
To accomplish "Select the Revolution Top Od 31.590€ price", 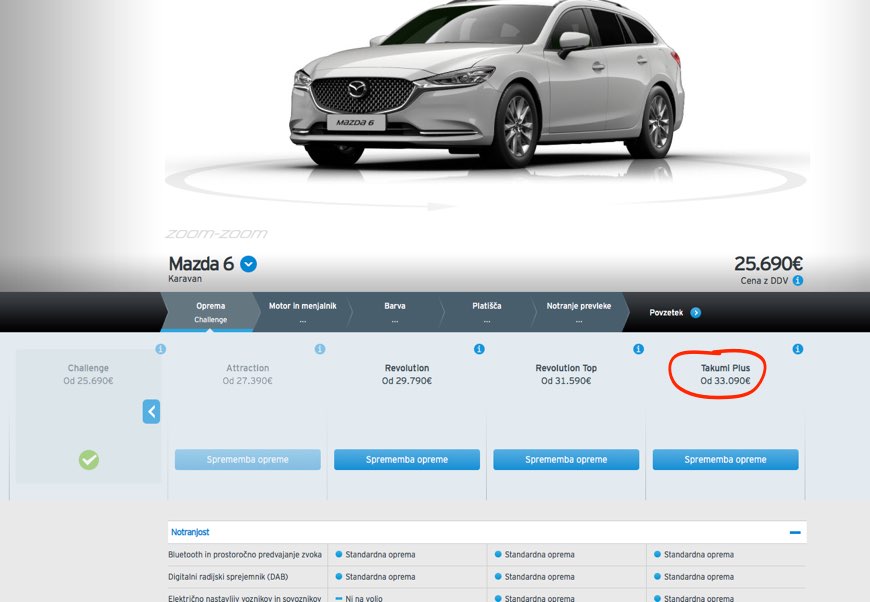I will (x=566, y=381).
